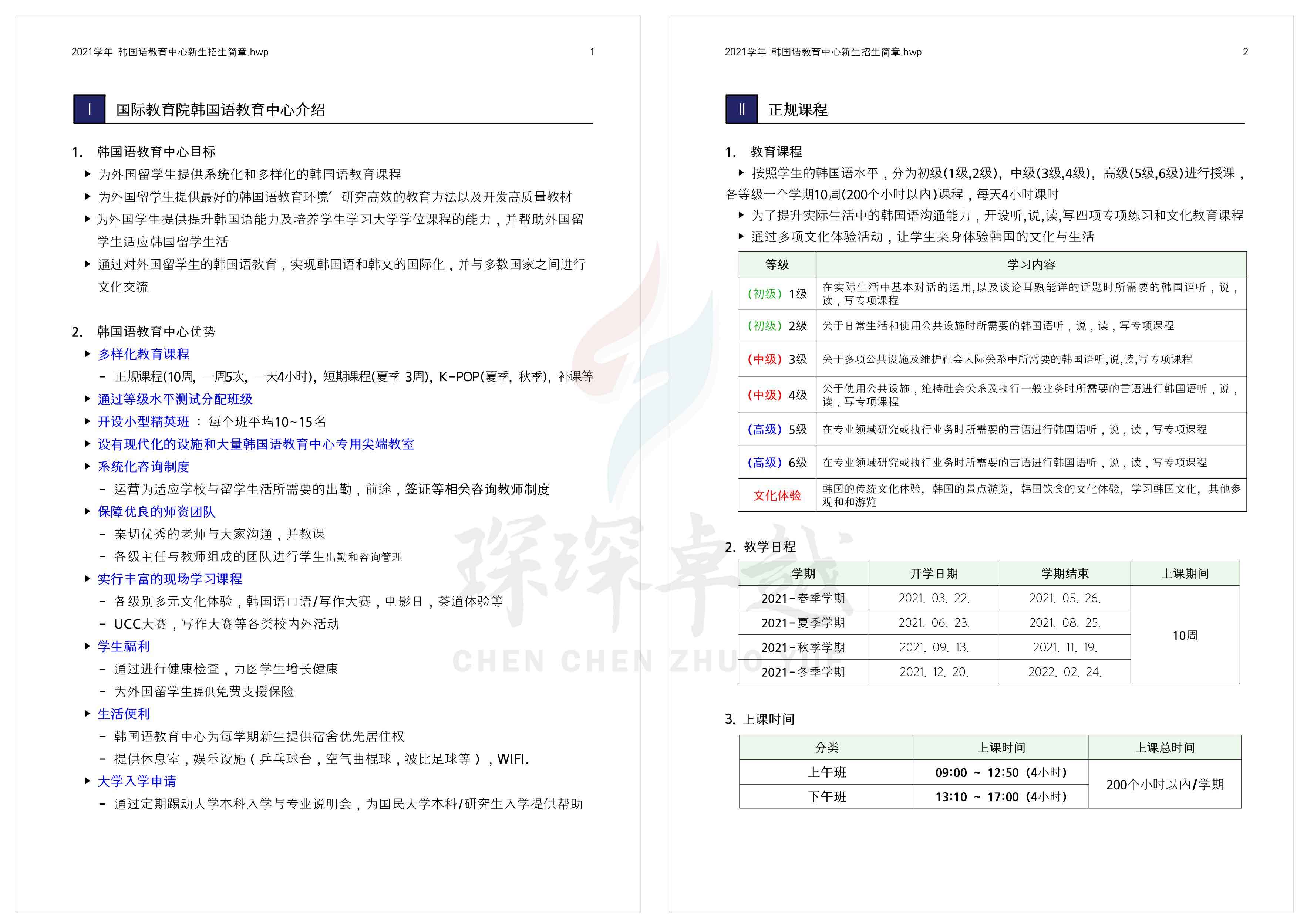Click the table header 上课期间
The width and height of the screenshot is (1307, 924).
click(x=1185, y=573)
